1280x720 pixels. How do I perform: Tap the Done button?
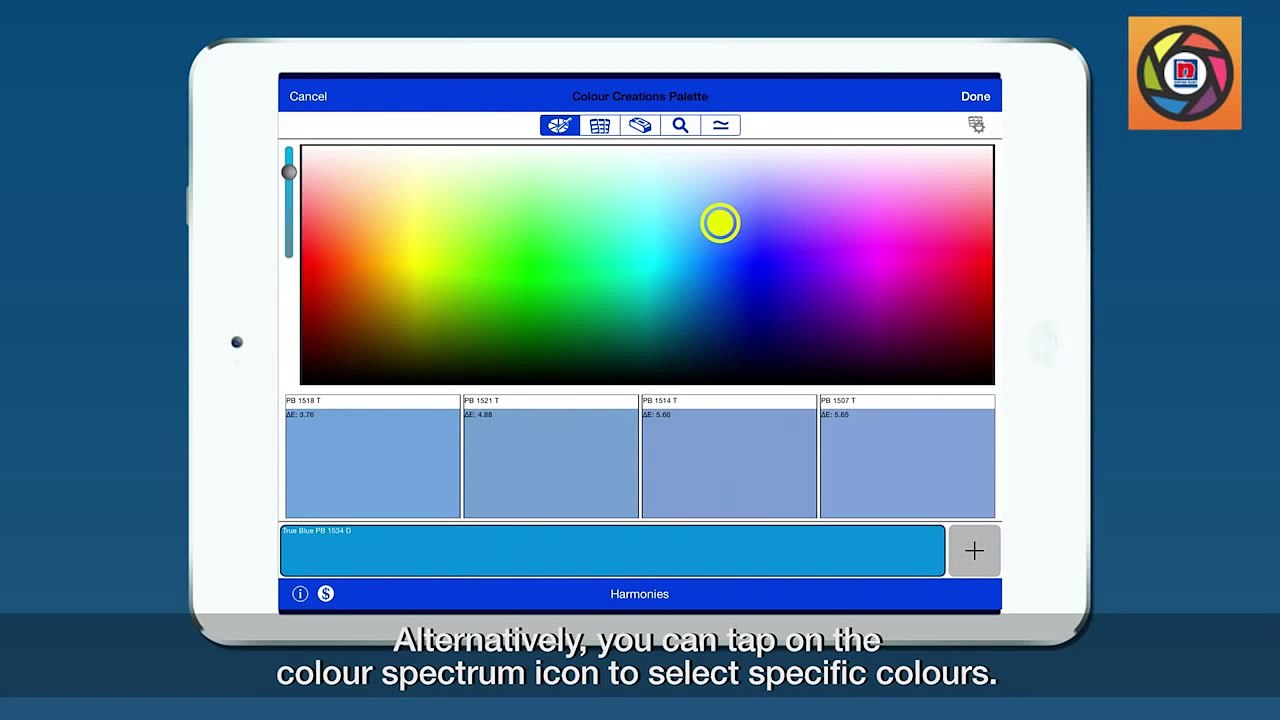[975, 97]
